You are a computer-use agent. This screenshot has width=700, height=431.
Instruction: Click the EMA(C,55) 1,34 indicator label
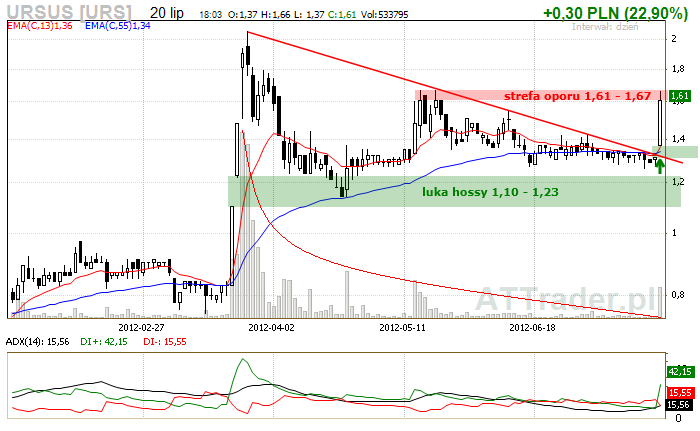[x=118, y=26]
